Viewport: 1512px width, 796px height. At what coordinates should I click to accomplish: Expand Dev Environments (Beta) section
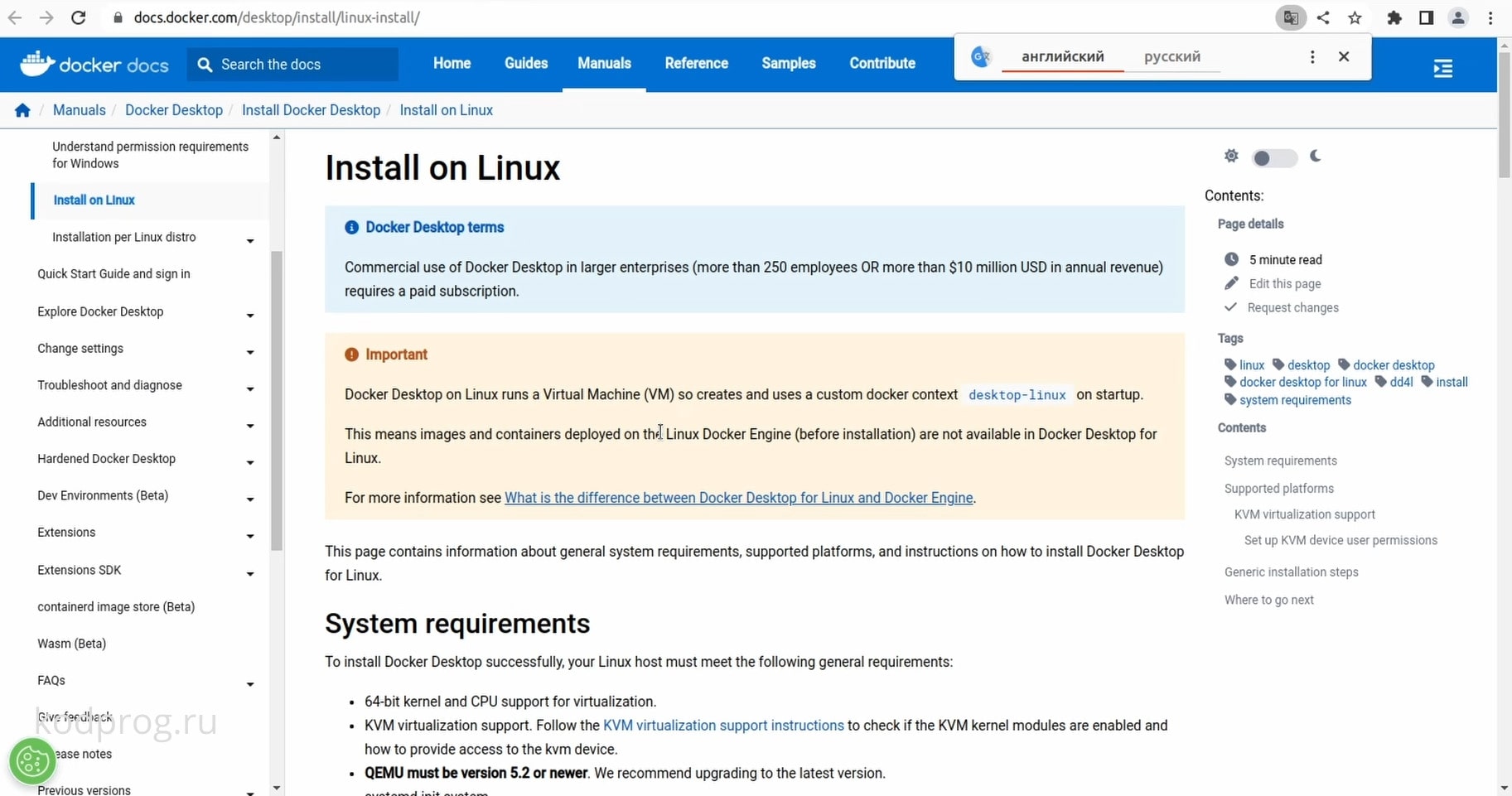[249, 499]
